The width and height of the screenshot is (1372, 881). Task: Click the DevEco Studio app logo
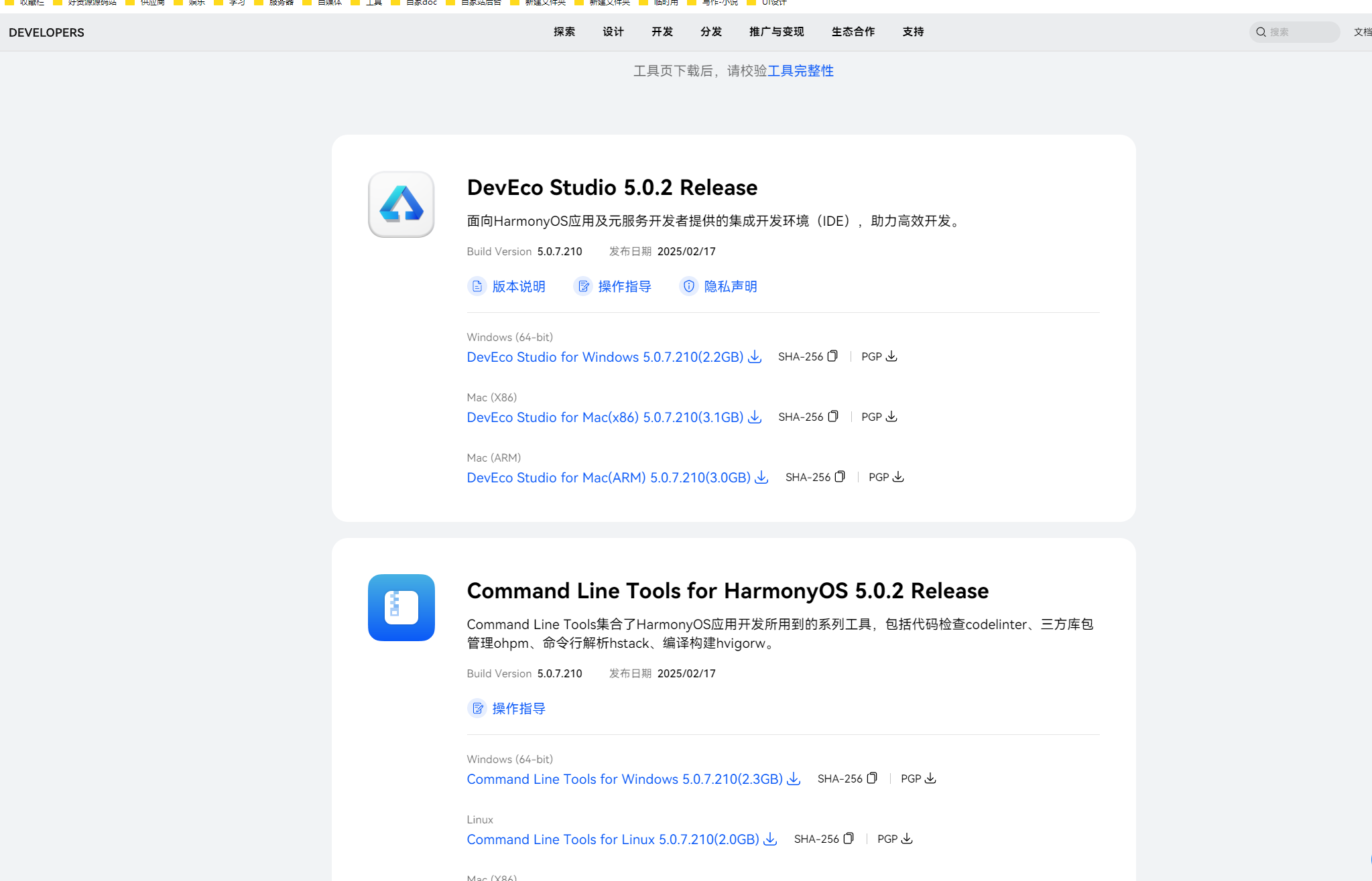(401, 204)
